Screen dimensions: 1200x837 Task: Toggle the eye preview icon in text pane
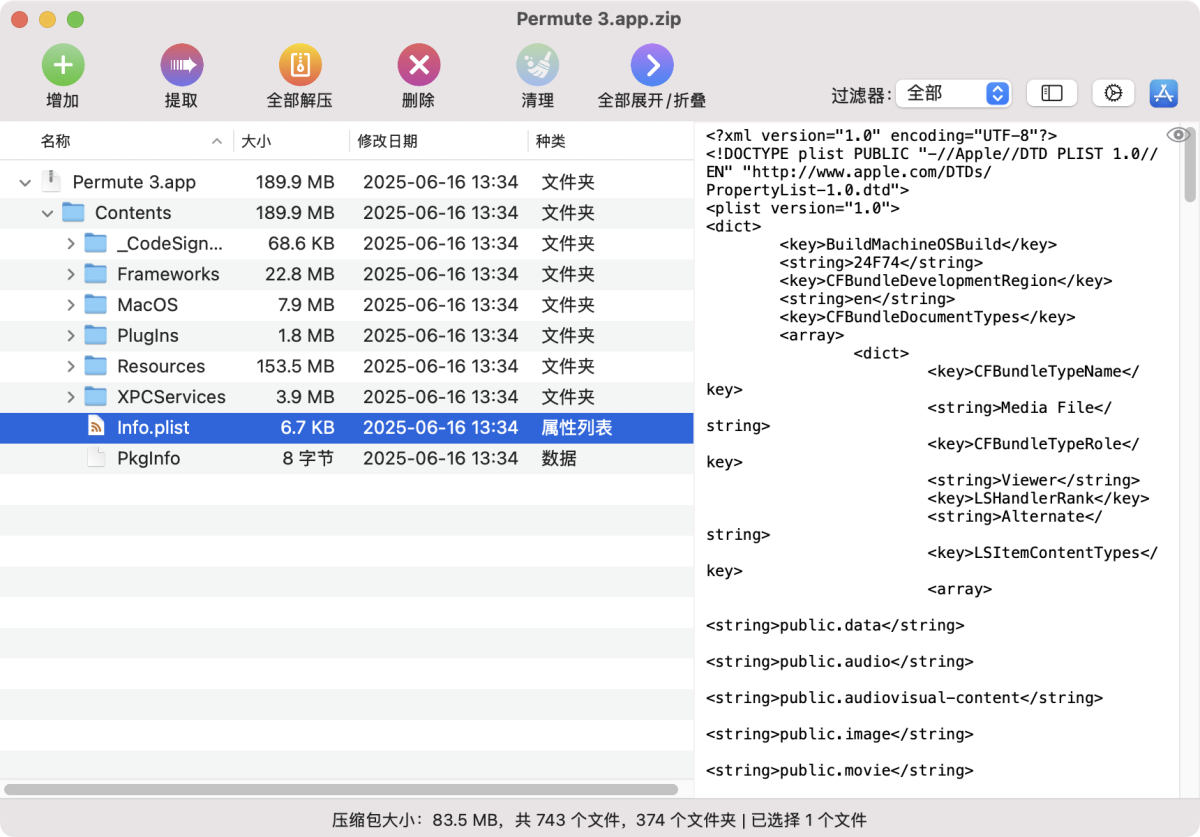tap(1177, 135)
